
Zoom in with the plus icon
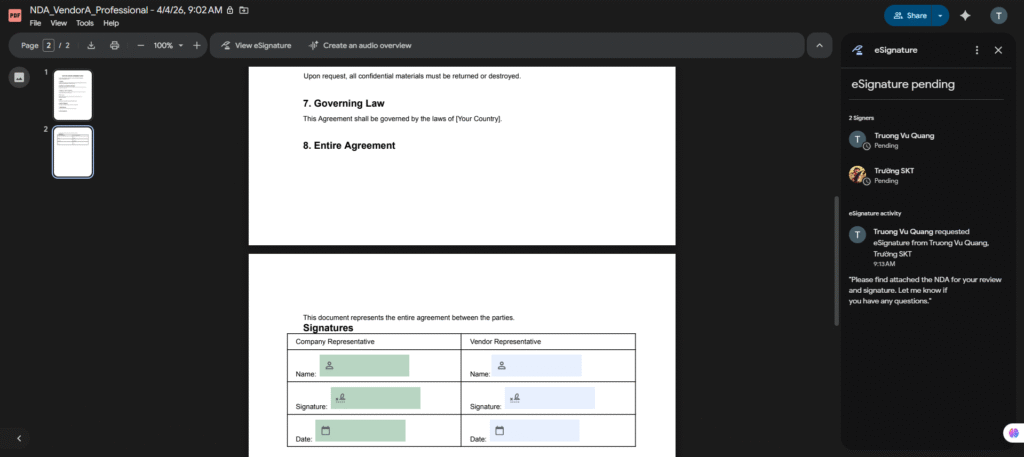pos(196,45)
